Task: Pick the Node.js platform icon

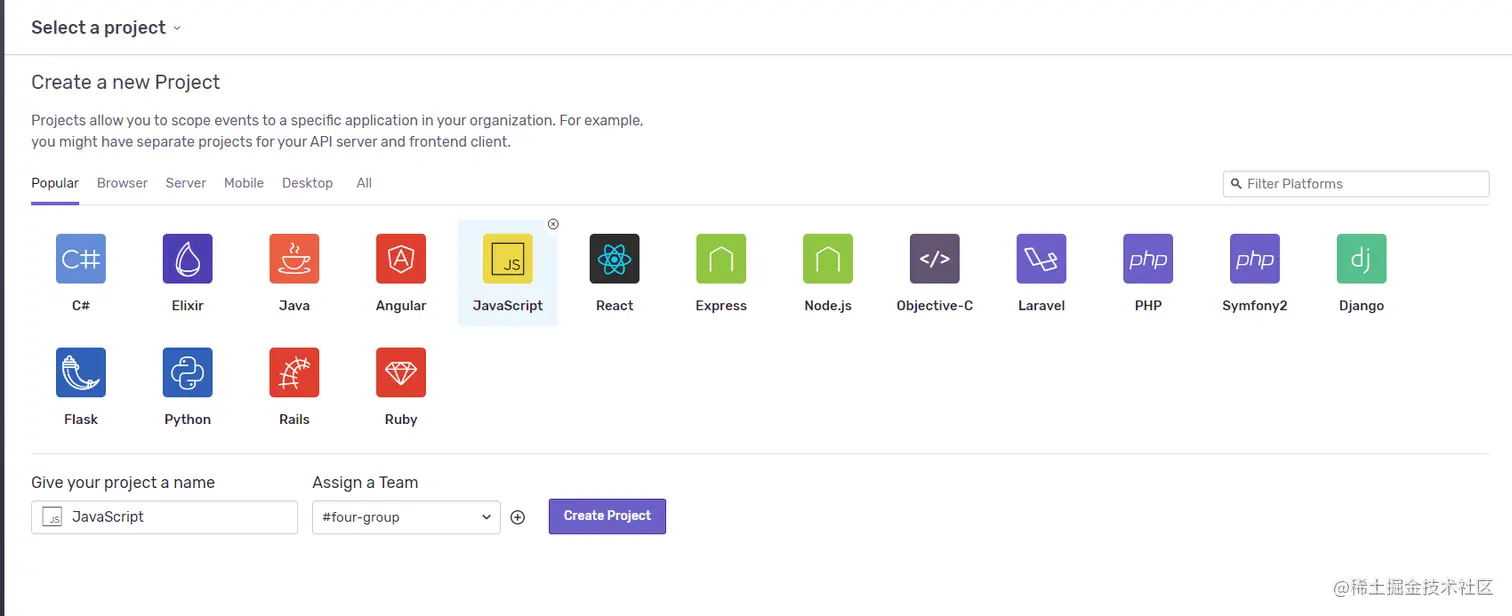Action: pyautogui.click(x=828, y=259)
